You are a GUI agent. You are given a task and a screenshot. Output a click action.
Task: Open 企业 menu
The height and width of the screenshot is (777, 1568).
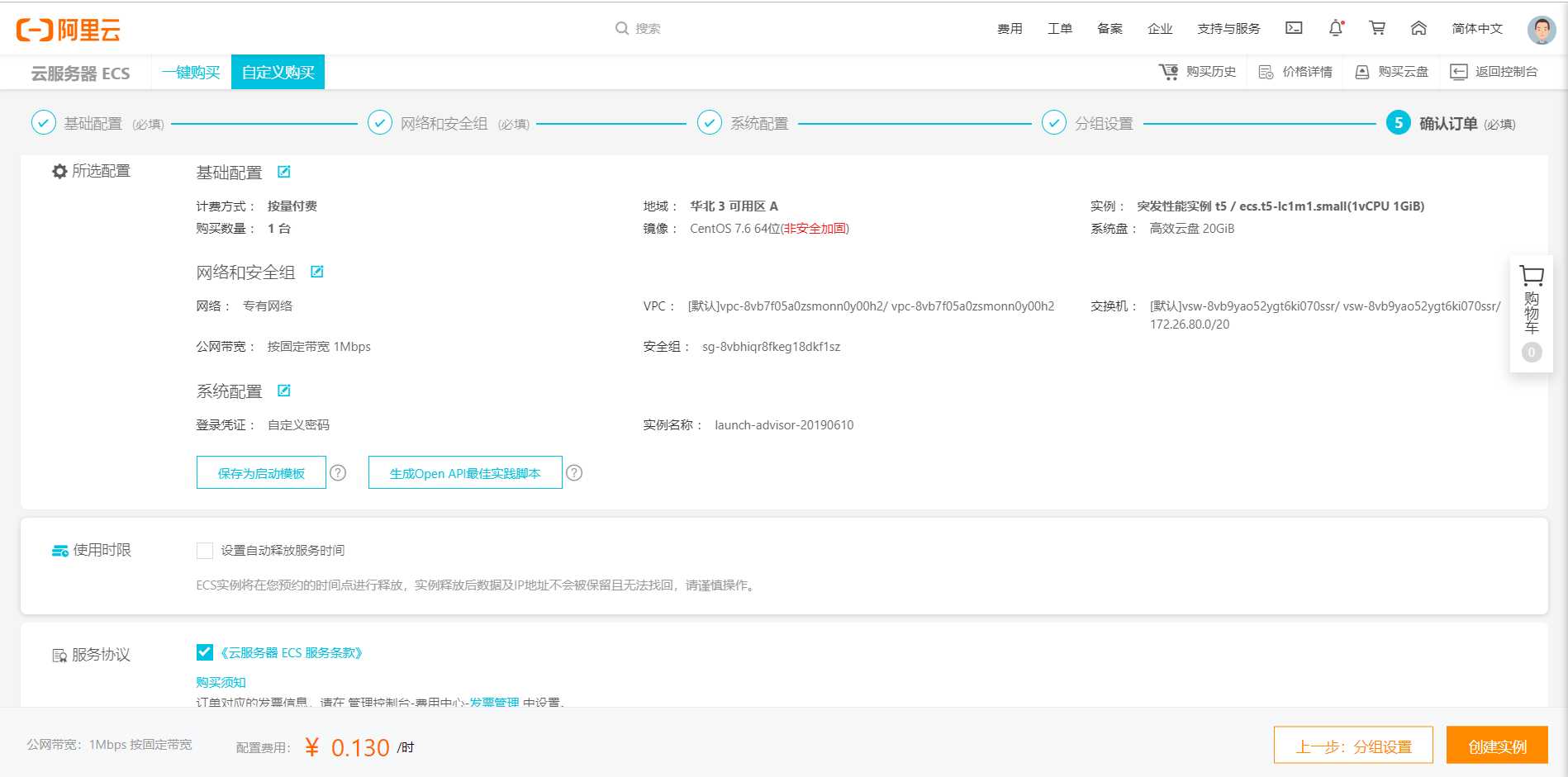[1160, 28]
